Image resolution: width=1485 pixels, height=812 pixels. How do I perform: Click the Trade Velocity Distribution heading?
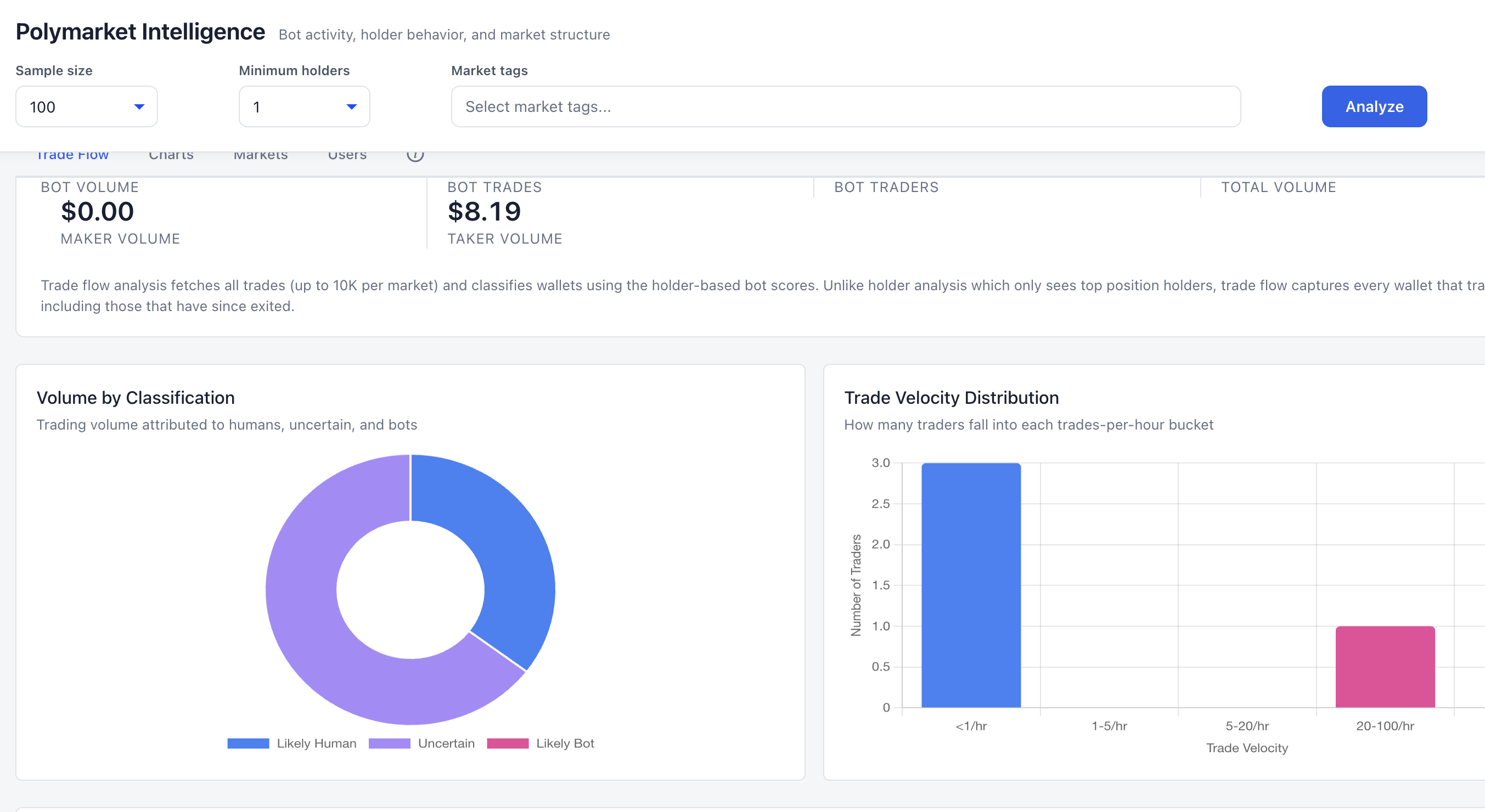951,398
